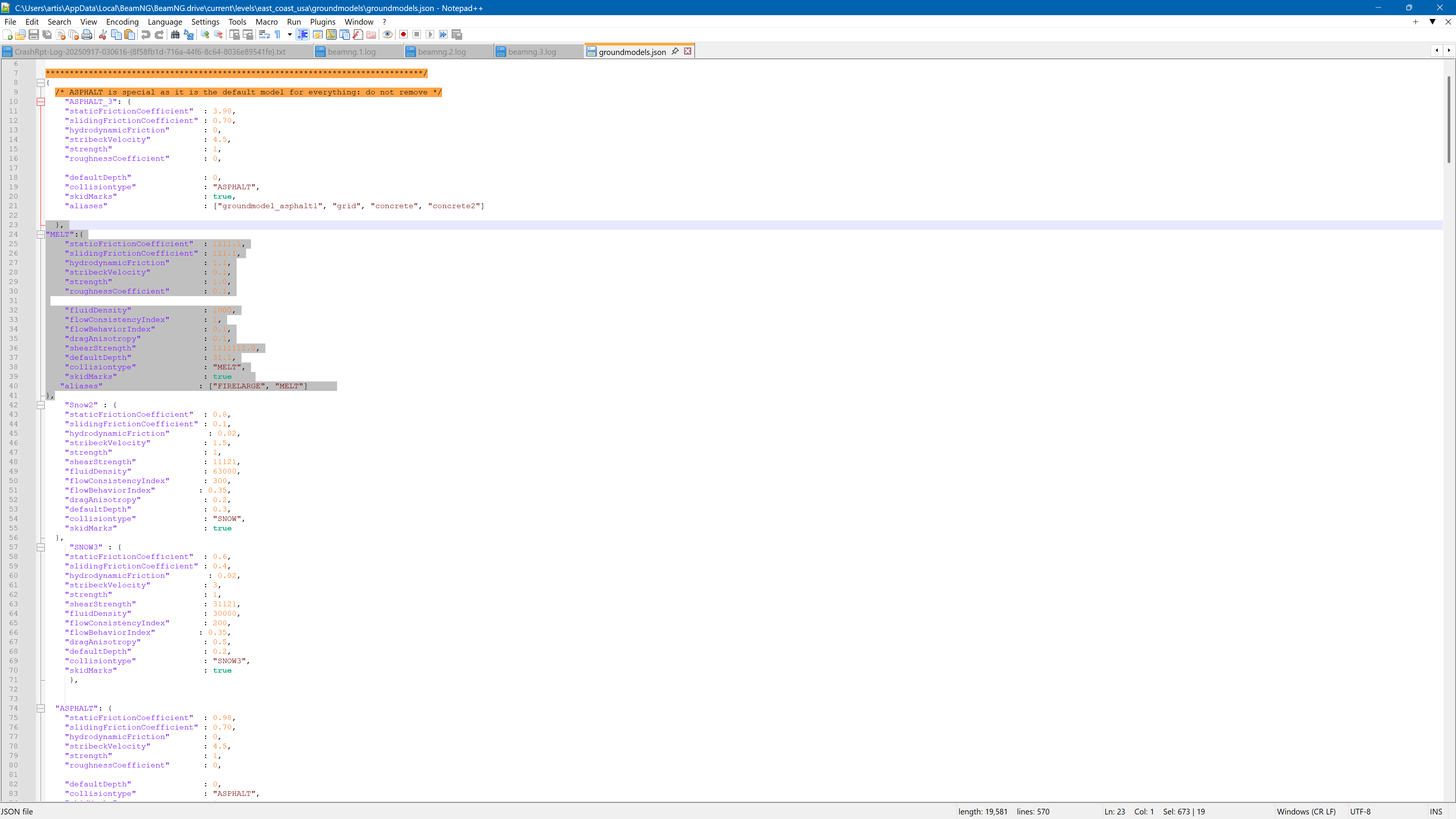This screenshot has width=1456, height=819.
Task: Toggle word wrap toolbar button
Action: coord(264,35)
